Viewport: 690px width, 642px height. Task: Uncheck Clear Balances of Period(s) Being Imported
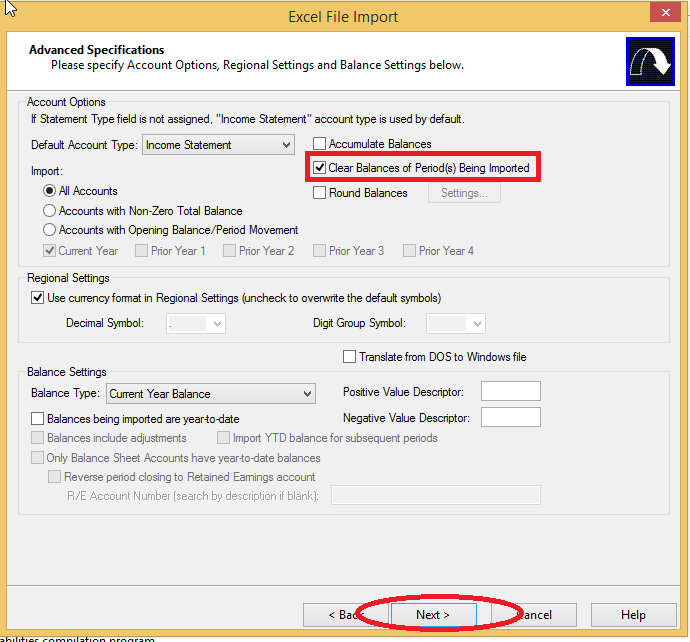point(320,168)
